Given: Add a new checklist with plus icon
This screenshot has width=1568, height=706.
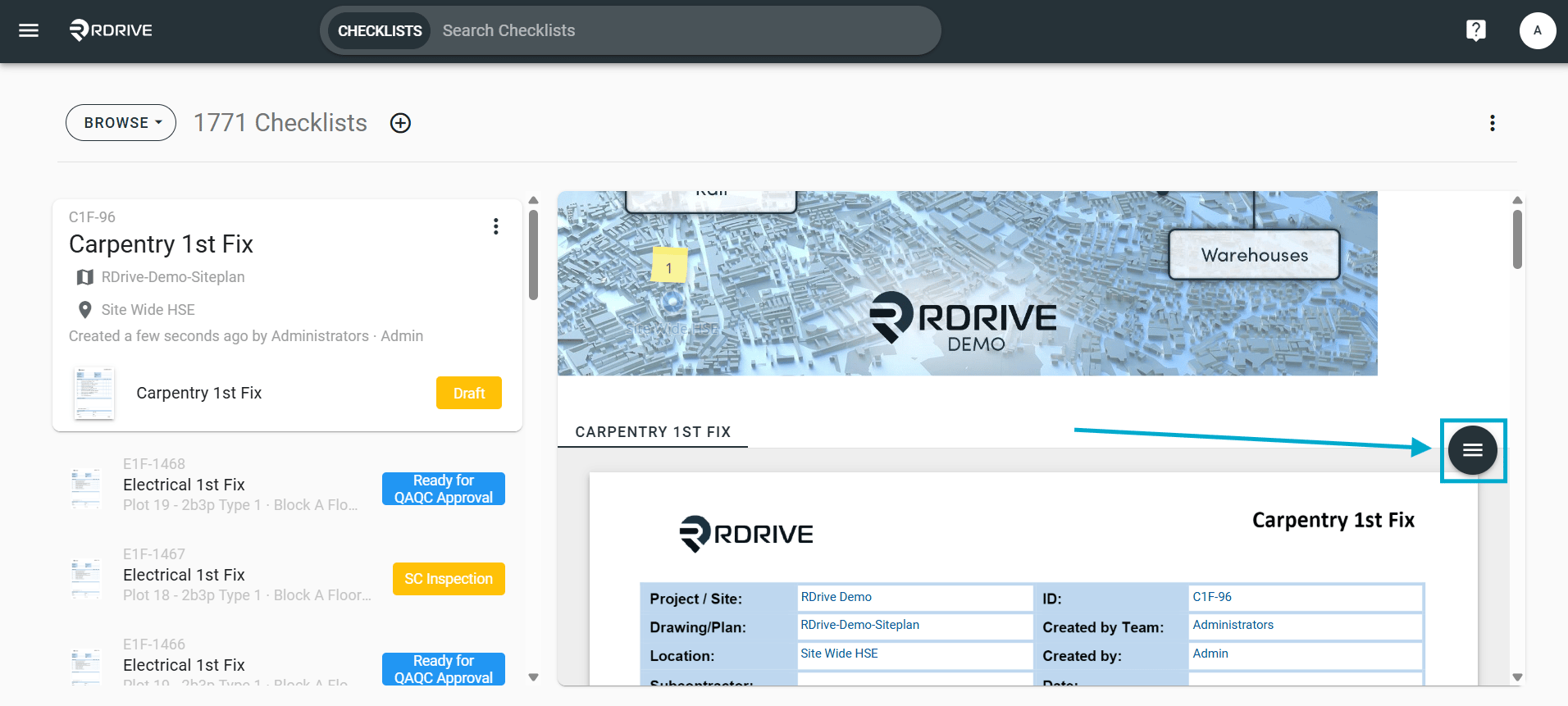Looking at the screenshot, I should 400,123.
